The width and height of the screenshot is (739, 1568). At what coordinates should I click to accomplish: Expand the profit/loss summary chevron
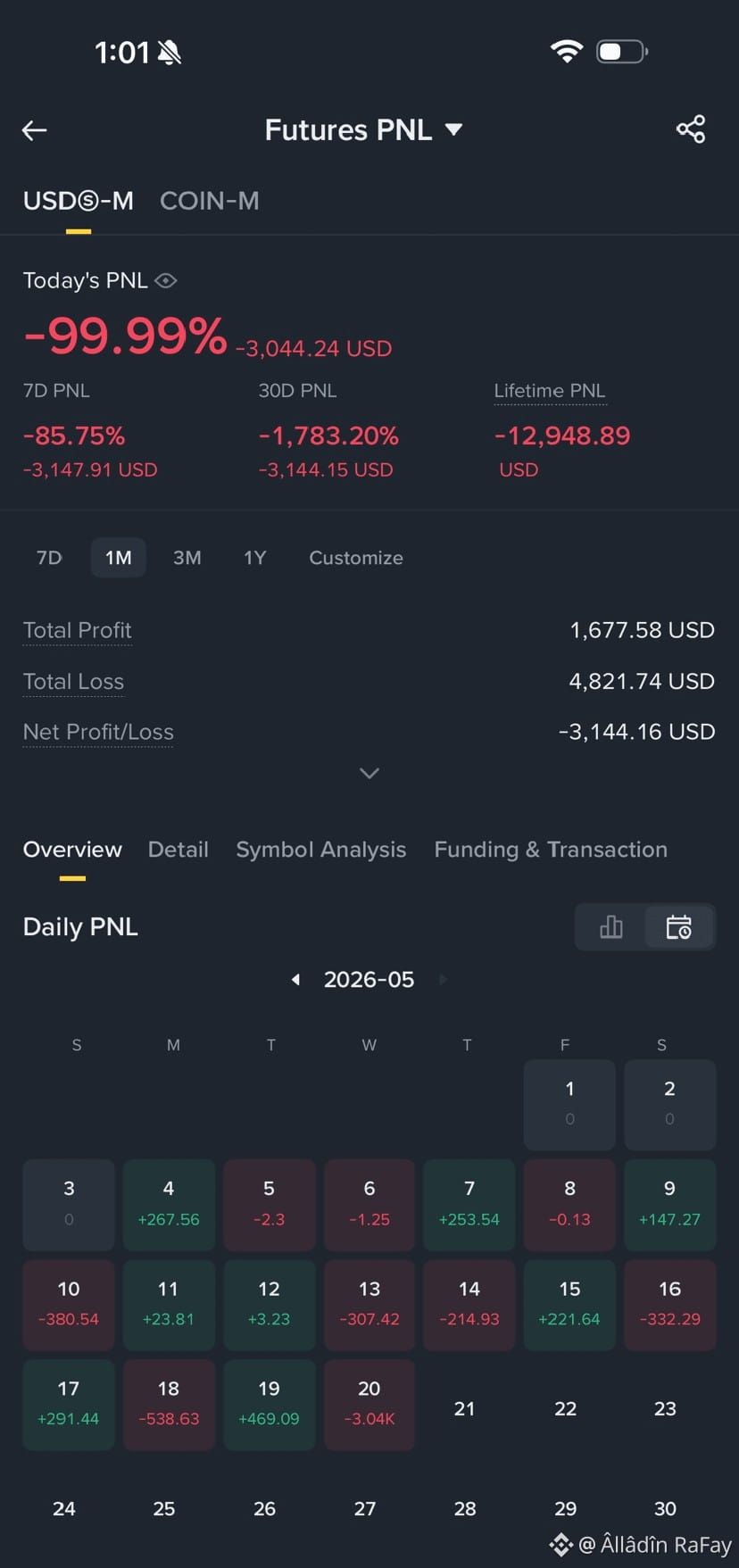[369, 773]
